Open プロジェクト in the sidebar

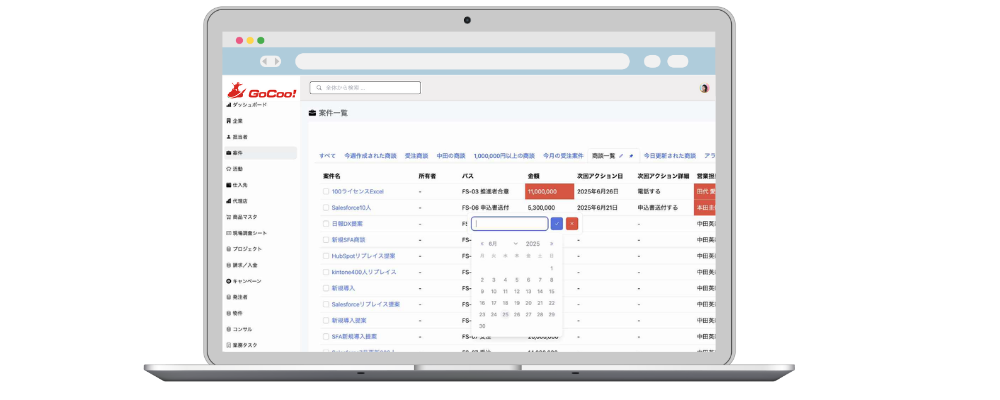[x=244, y=249]
